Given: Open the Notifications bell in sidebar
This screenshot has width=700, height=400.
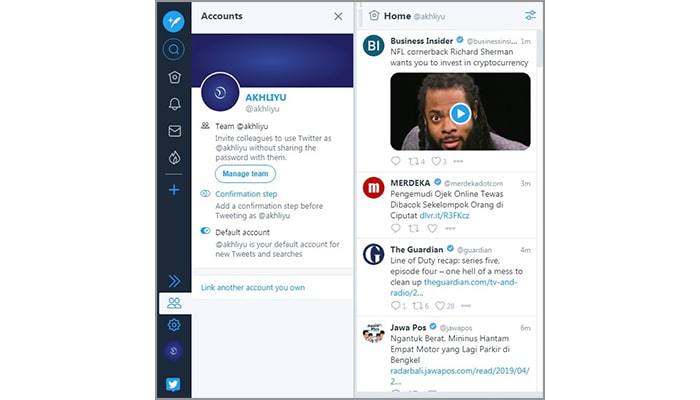Looking at the screenshot, I should pyautogui.click(x=175, y=104).
